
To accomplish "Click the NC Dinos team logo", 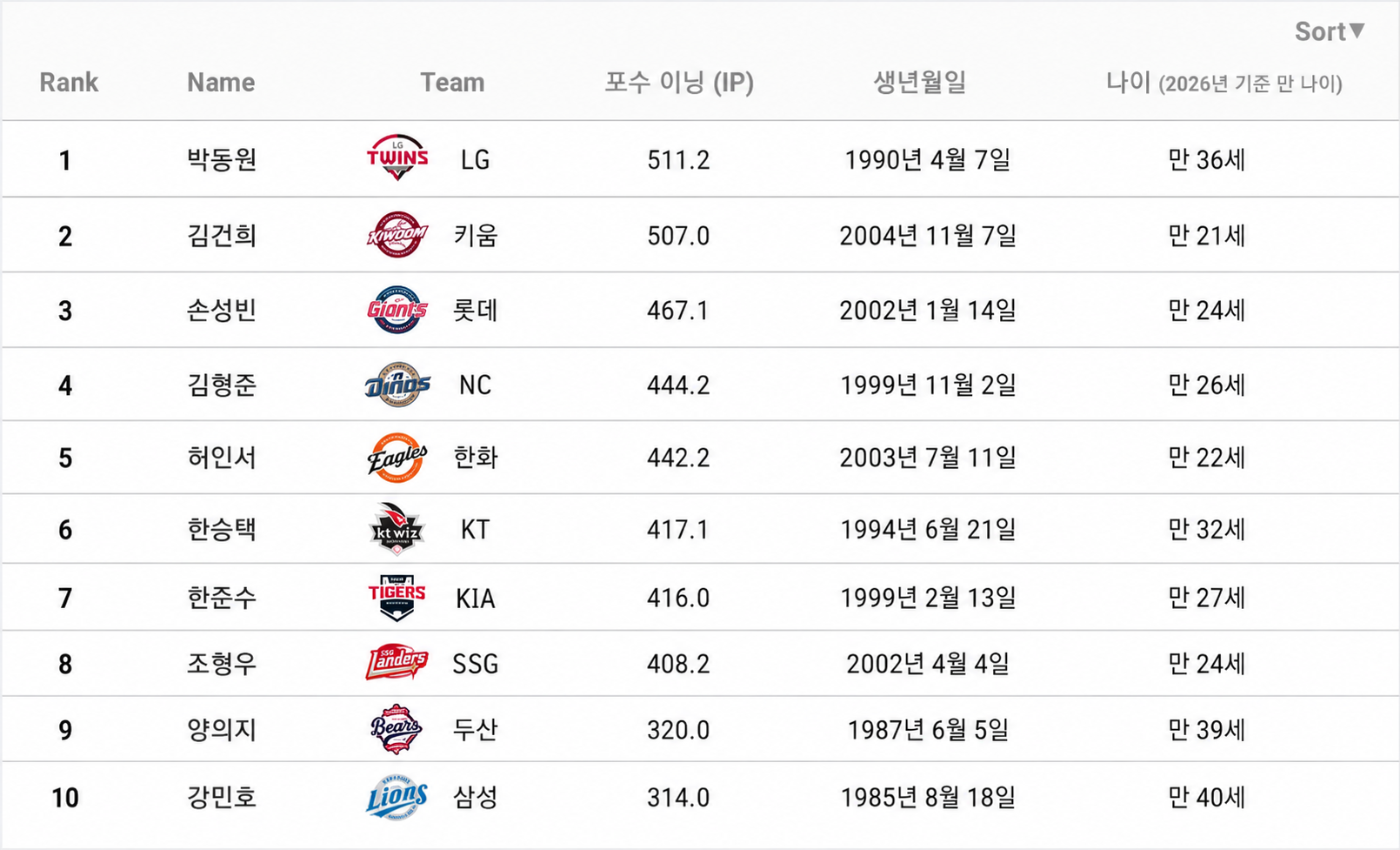I will click(397, 385).
